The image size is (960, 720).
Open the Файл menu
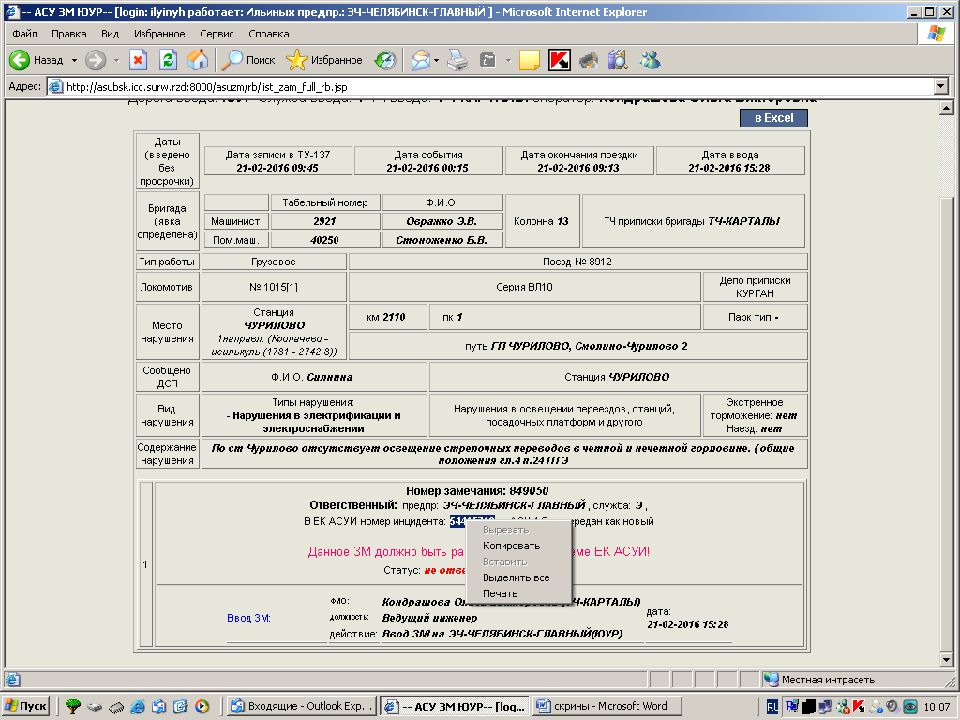click(x=25, y=34)
